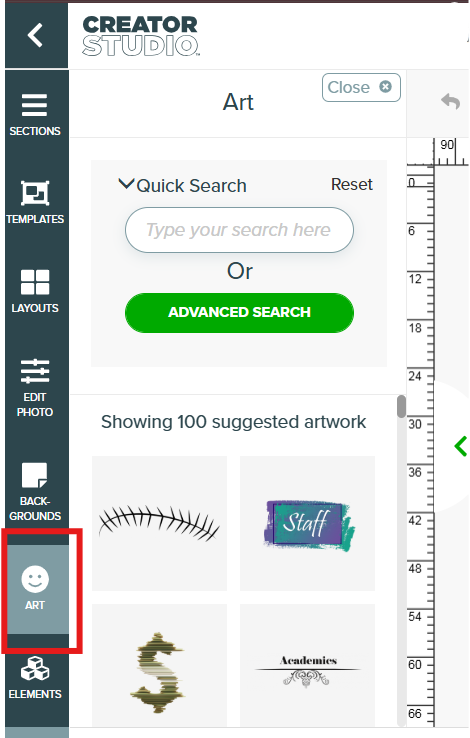The image size is (470, 738).
Task: Open the Templates panel
Action: pyautogui.click(x=35, y=202)
